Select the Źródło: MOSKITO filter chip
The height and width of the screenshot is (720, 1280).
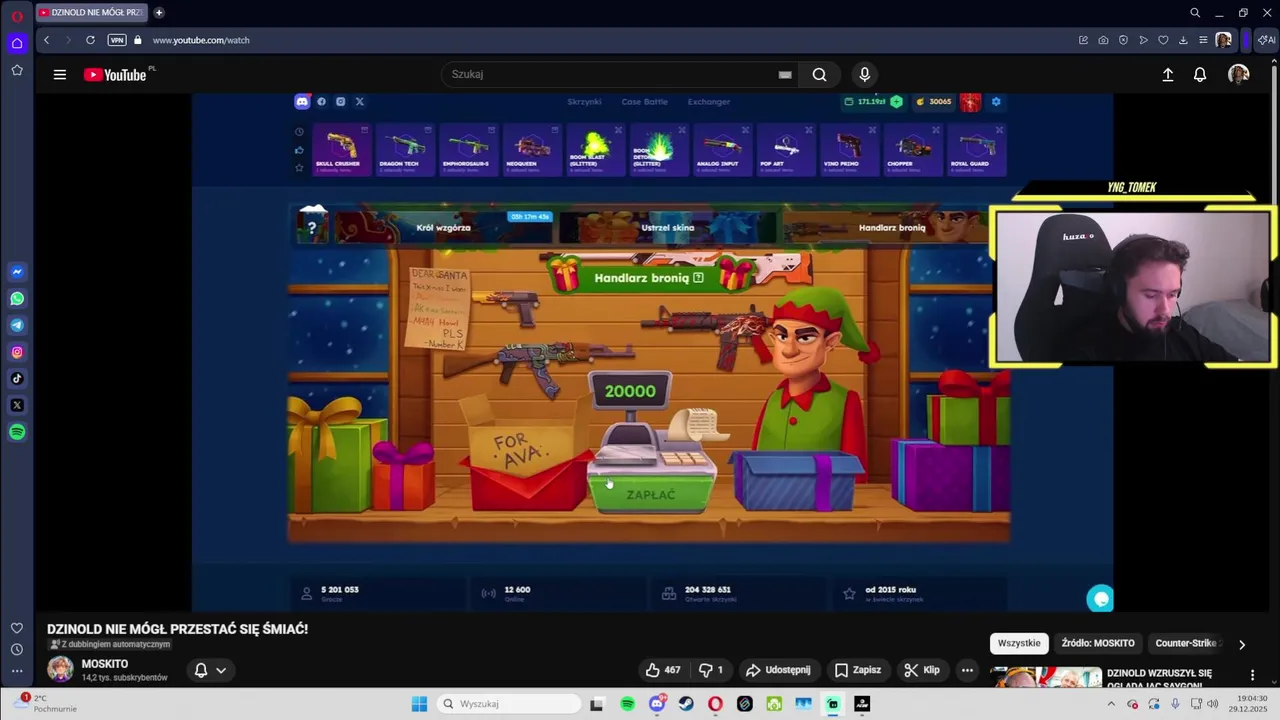1098,643
